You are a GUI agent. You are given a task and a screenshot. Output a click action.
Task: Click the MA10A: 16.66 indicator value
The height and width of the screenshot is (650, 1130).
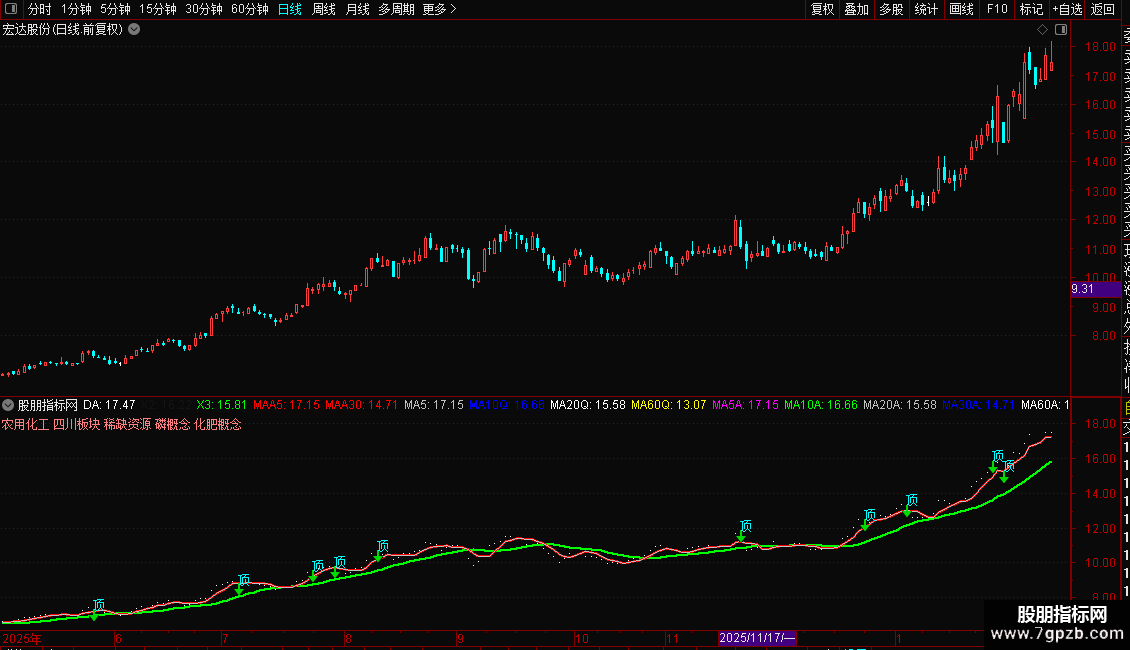(x=821, y=405)
